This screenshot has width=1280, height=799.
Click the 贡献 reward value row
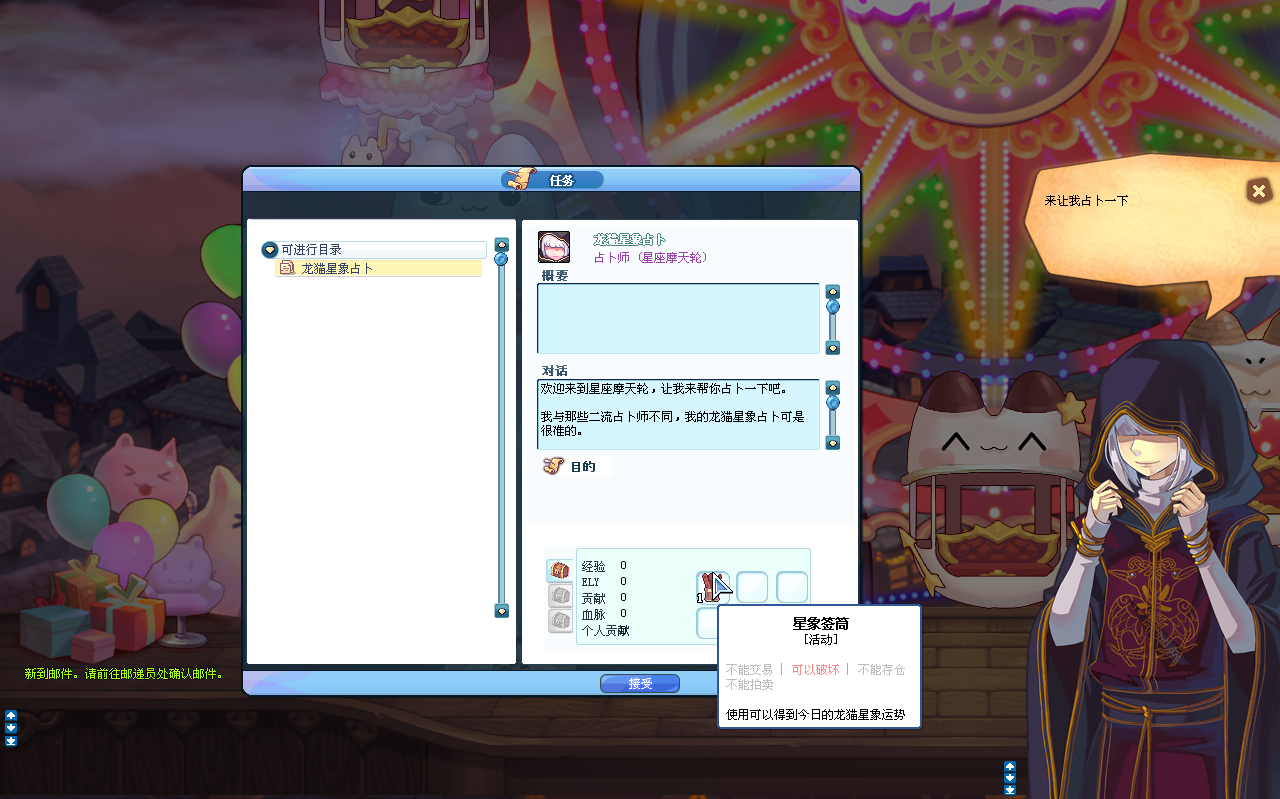(x=605, y=598)
